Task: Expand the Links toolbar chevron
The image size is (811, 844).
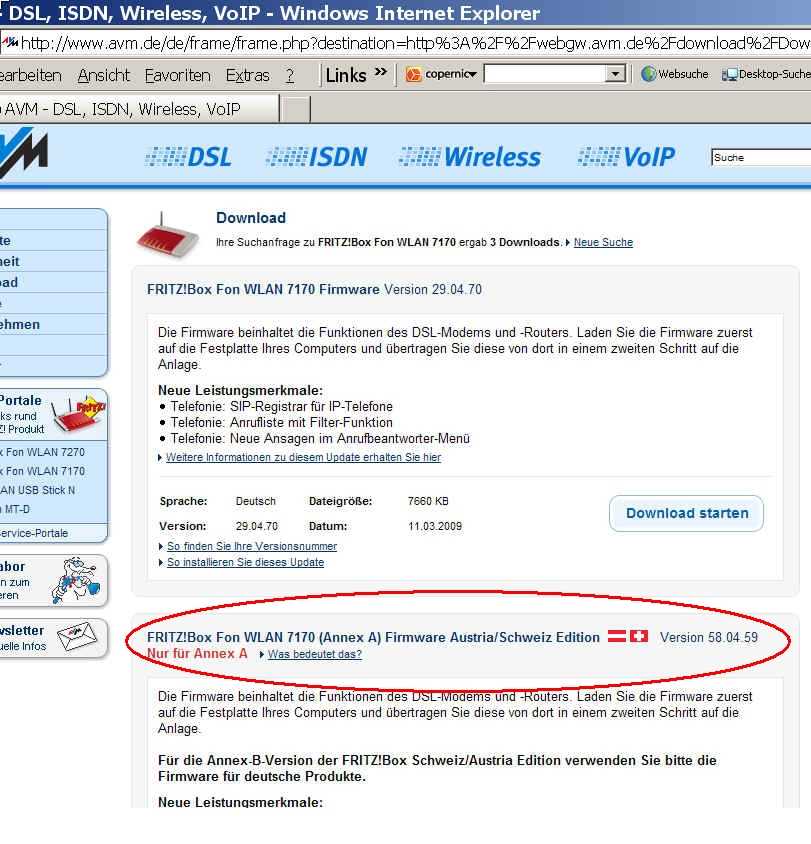Action: (380, 74)
